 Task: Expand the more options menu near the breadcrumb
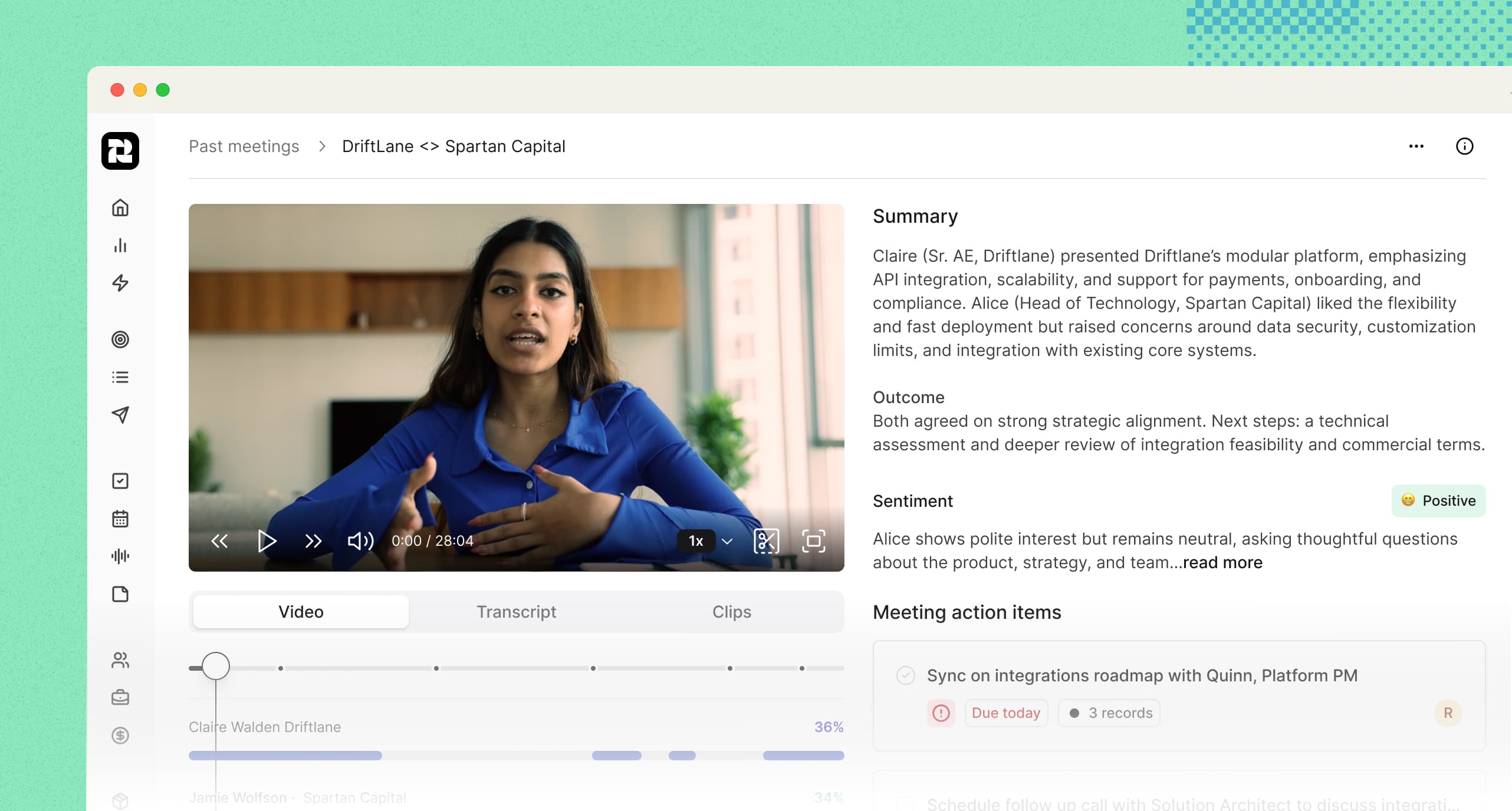(1415, 146)
